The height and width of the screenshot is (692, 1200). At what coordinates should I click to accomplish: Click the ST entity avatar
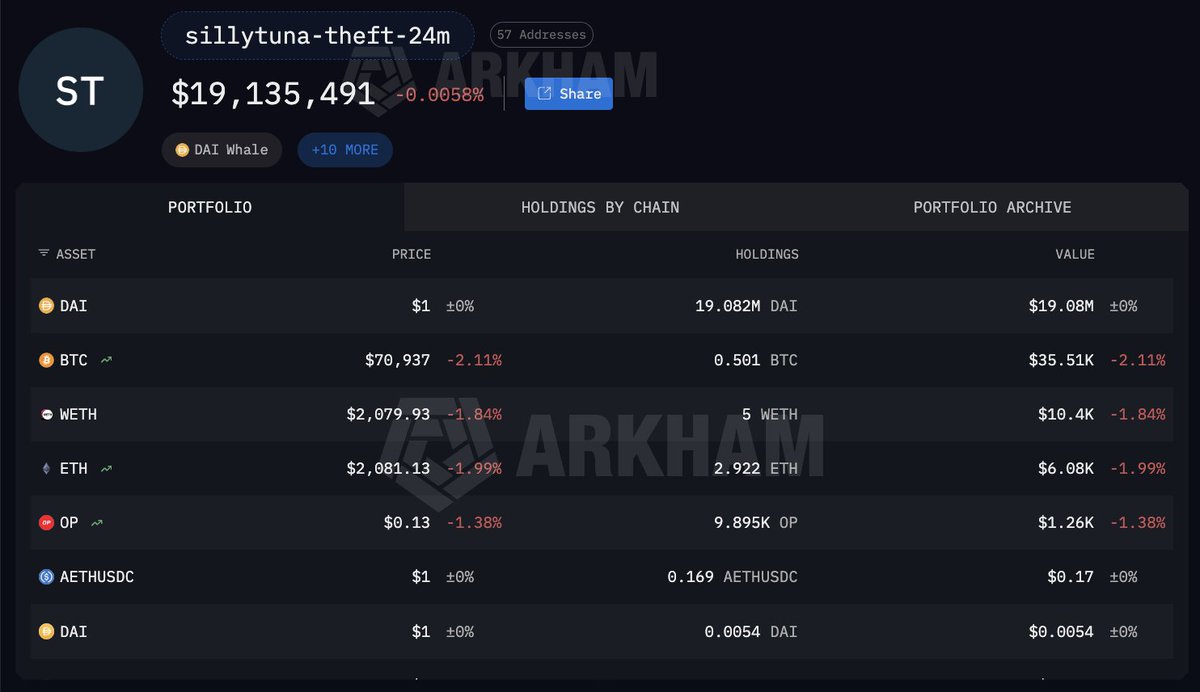(x=80, y=91)
